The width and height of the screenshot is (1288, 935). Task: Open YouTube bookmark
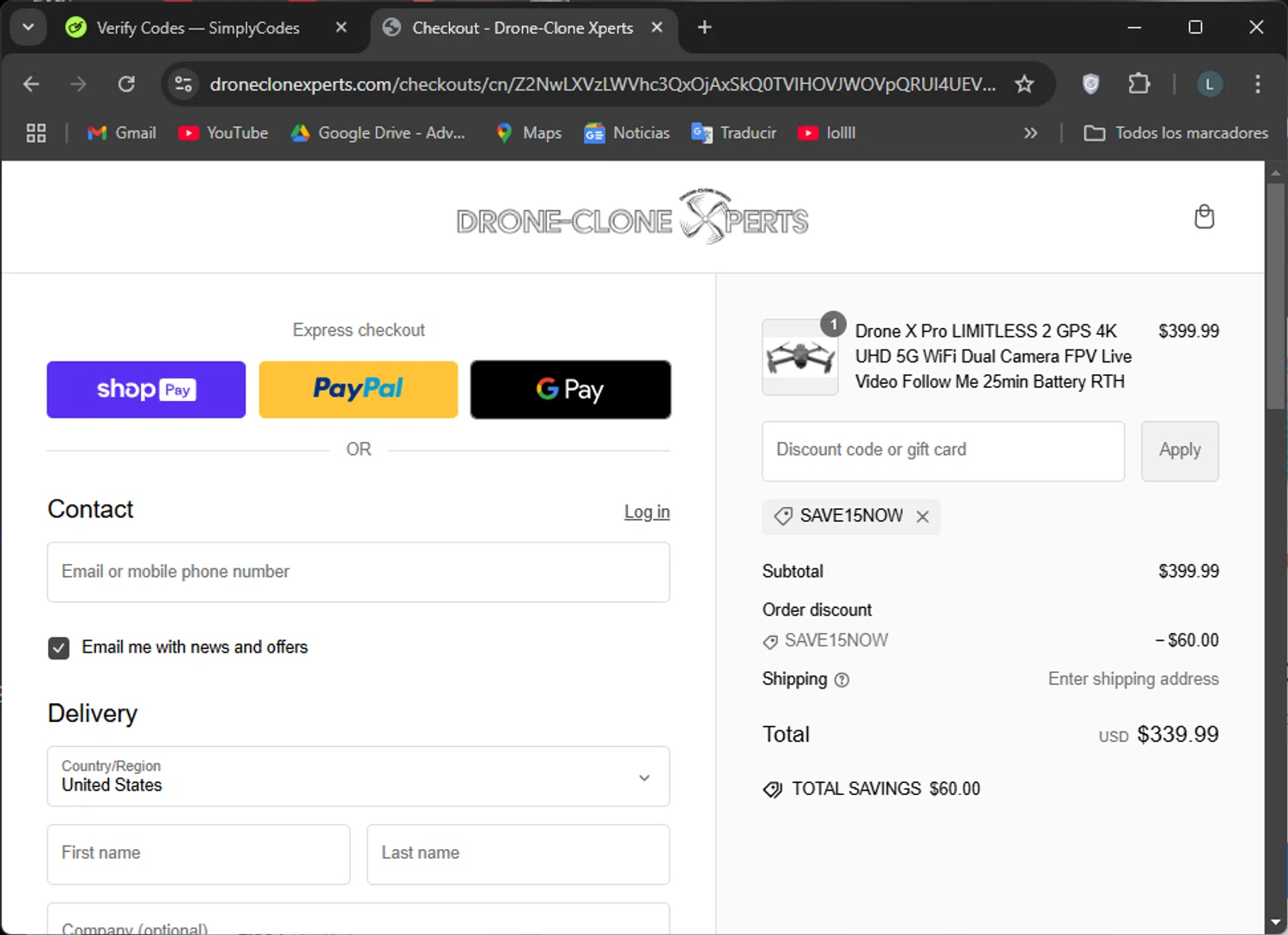[x=223, y=133]
